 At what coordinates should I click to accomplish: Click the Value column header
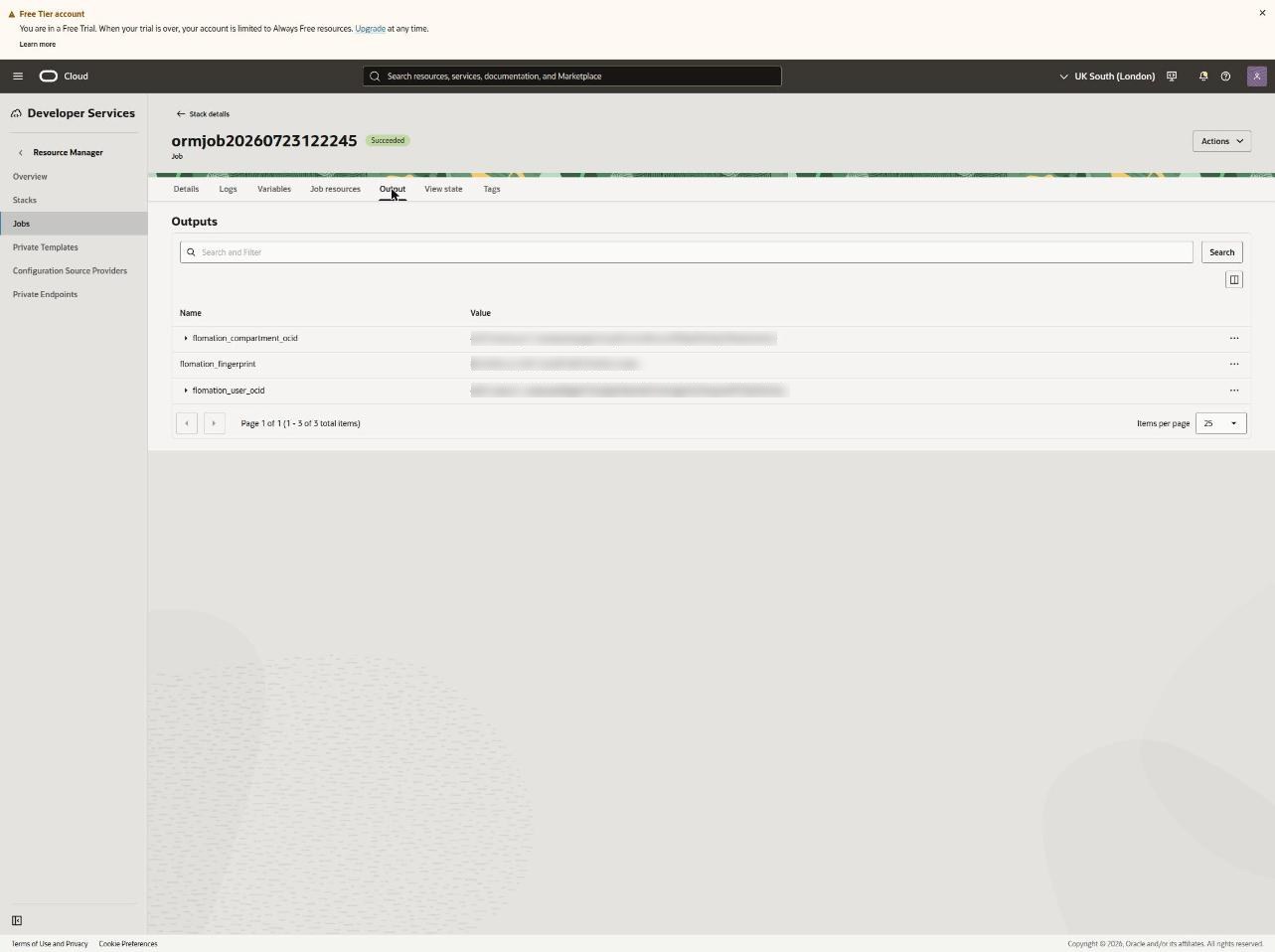click(x=481, y=313)
